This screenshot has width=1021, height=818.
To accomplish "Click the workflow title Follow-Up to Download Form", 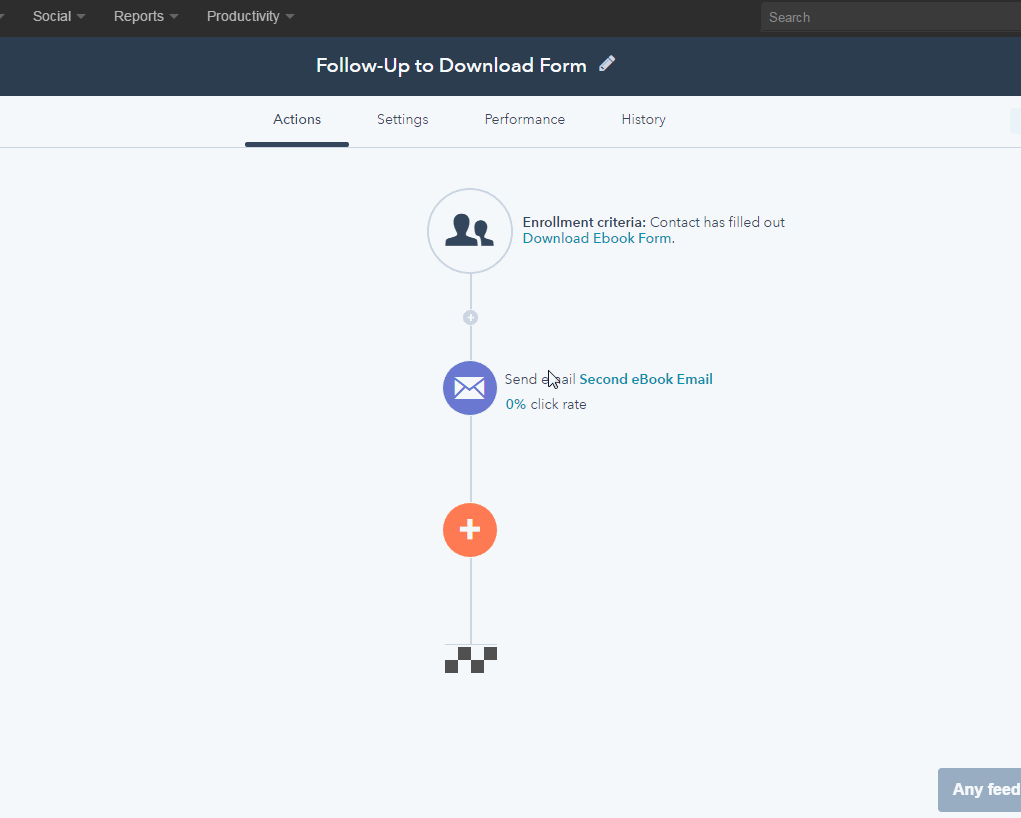I will point(450,65).
